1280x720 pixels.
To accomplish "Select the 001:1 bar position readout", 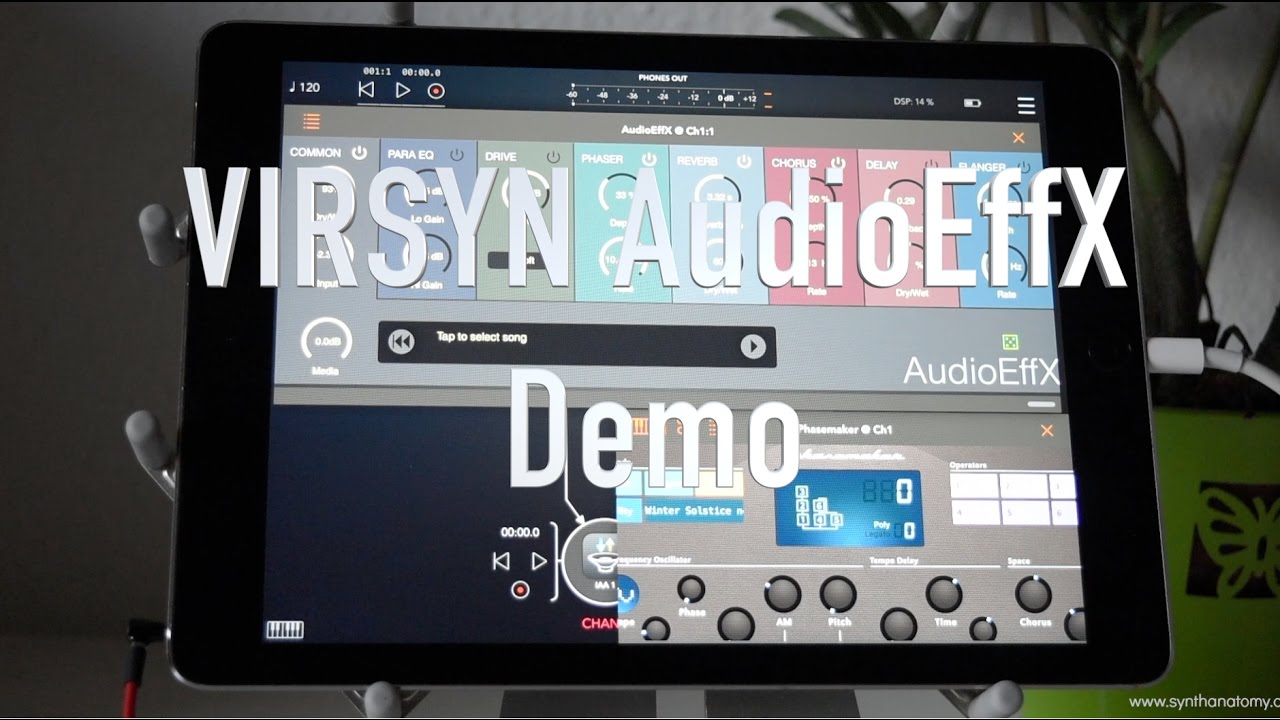I will click(377, 72).
